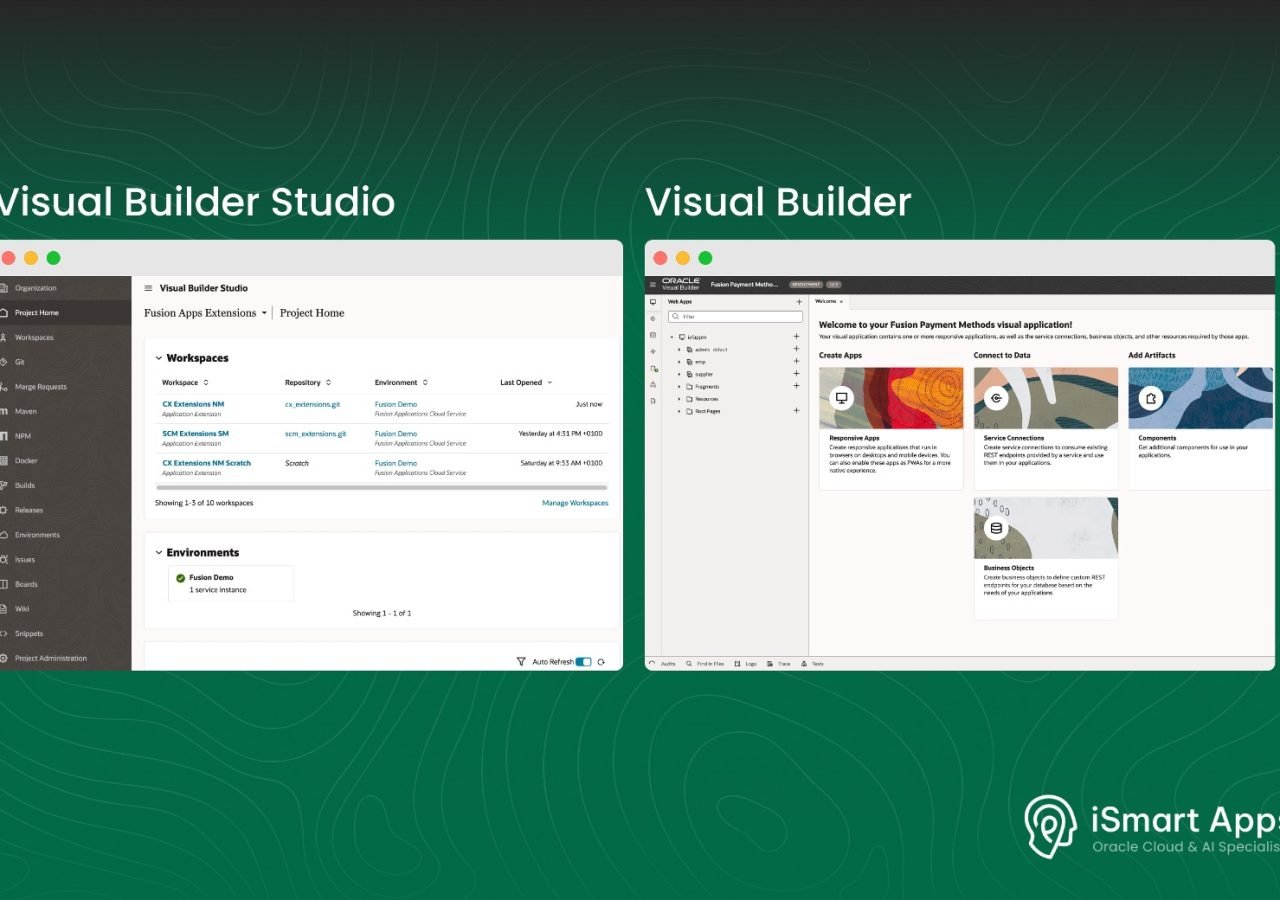Open the Logs panel in bottom bar

tap(745, 663)
